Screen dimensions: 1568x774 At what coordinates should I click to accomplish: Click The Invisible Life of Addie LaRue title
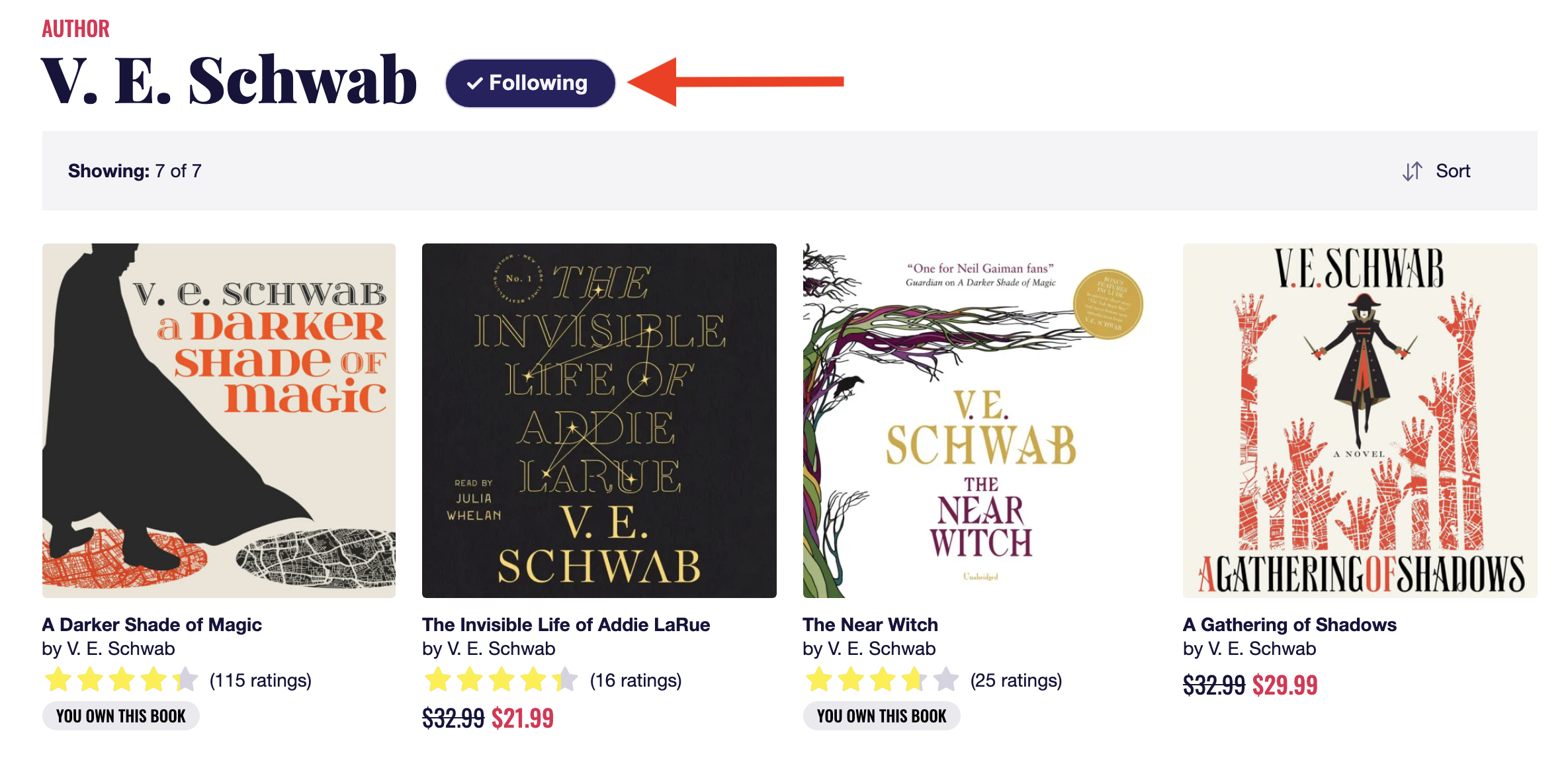[x=566, y=624]
